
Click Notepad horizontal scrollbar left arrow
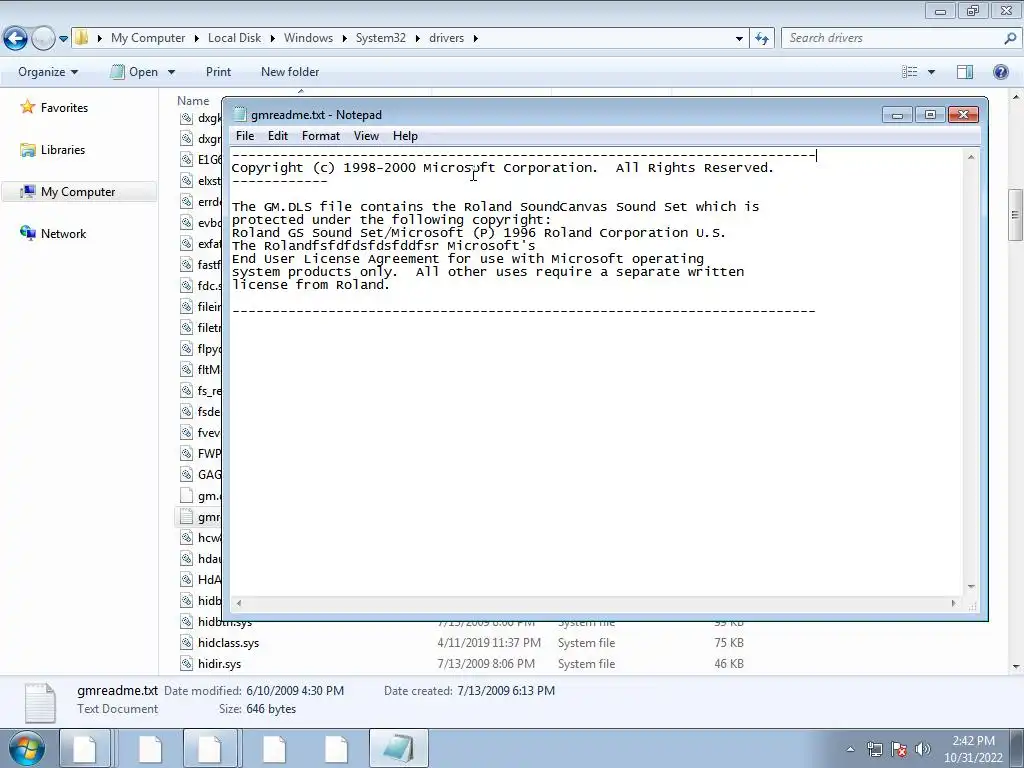click(x=239, y=603)
